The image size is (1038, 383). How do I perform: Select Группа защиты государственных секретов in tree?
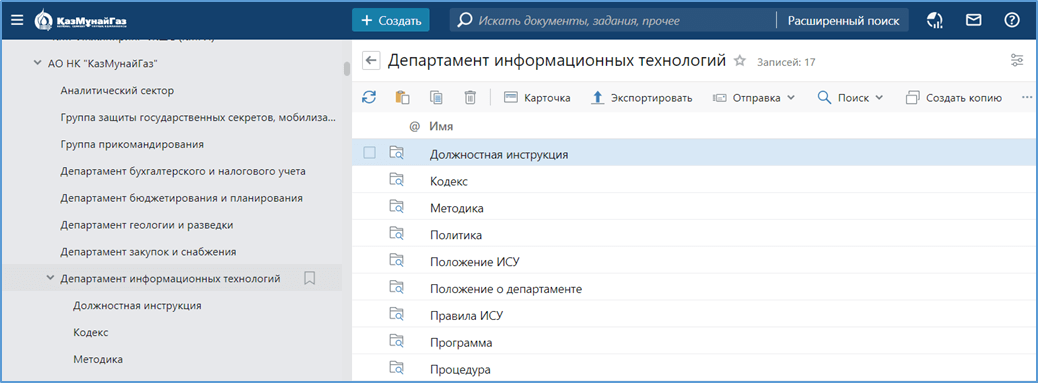(198, 117)
